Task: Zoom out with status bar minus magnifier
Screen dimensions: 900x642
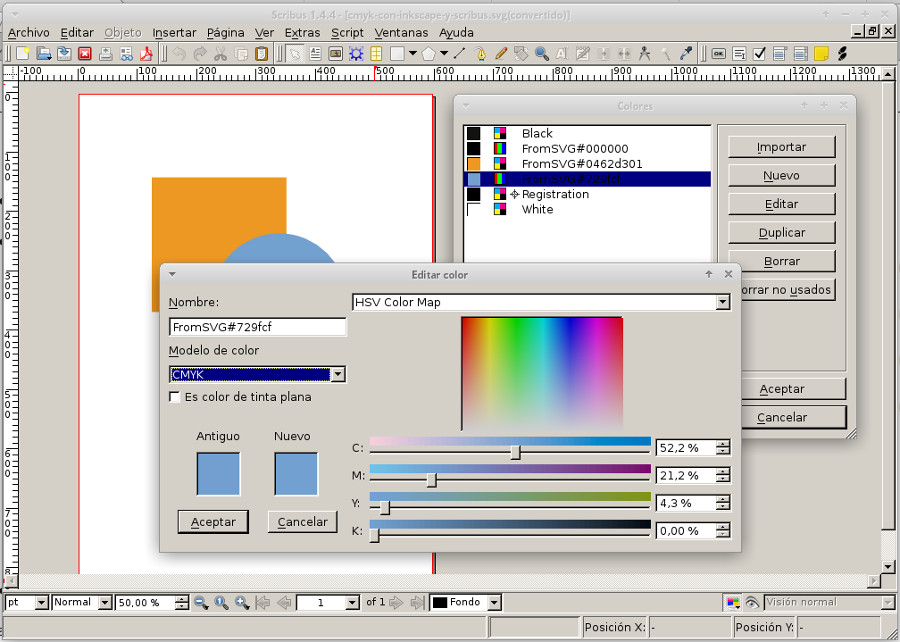Action: [x=201, y=602]
